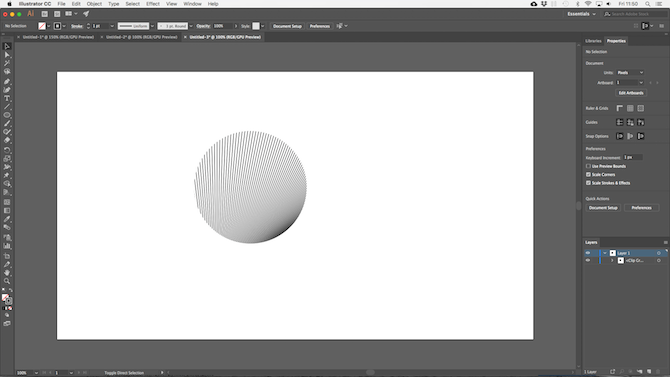Click Document Setup in control bar
The height and width of the screenshot is (377, 670).
pos(287,26)
